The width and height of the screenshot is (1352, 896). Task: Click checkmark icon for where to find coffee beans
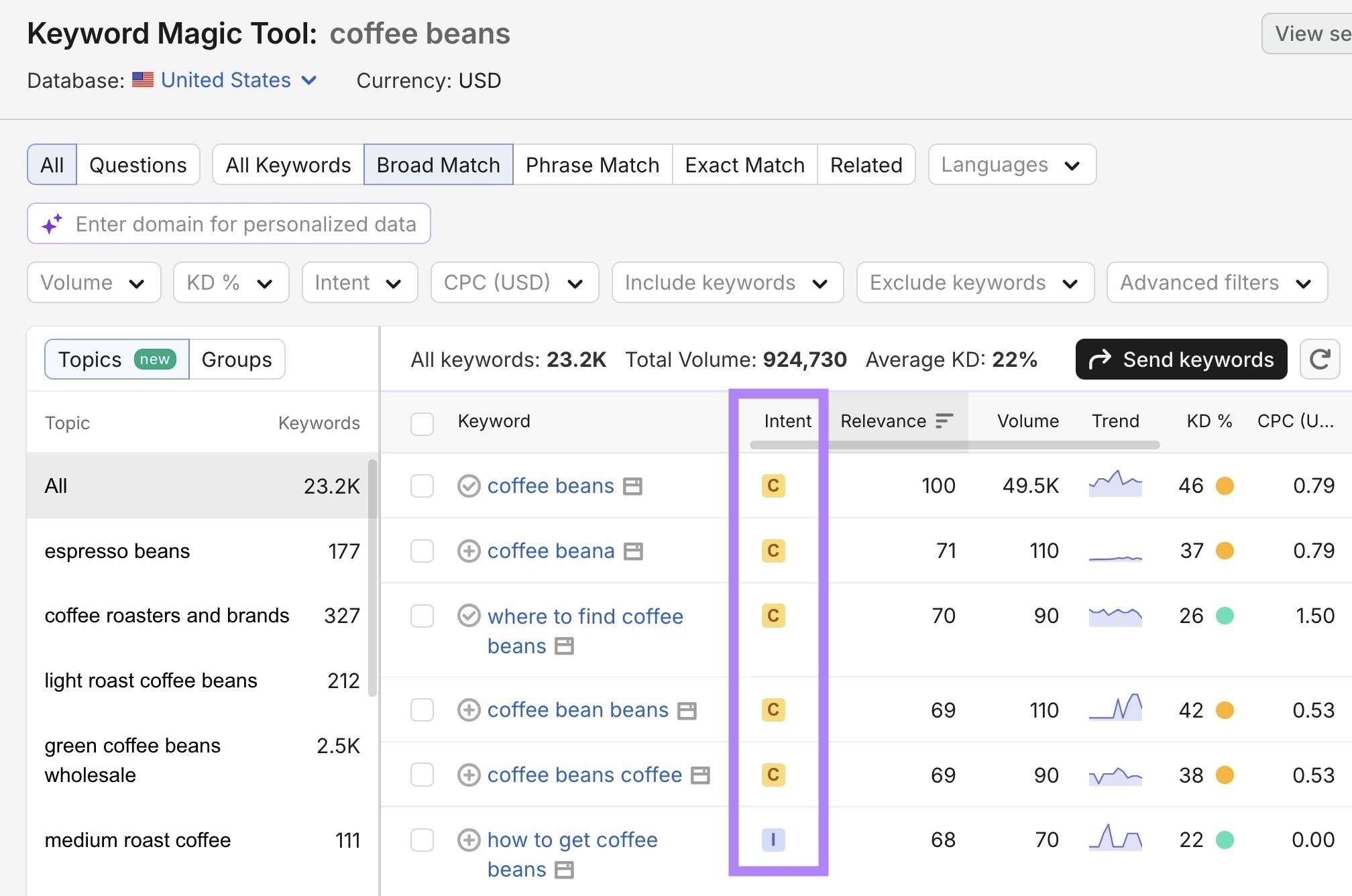pos(469,616)
